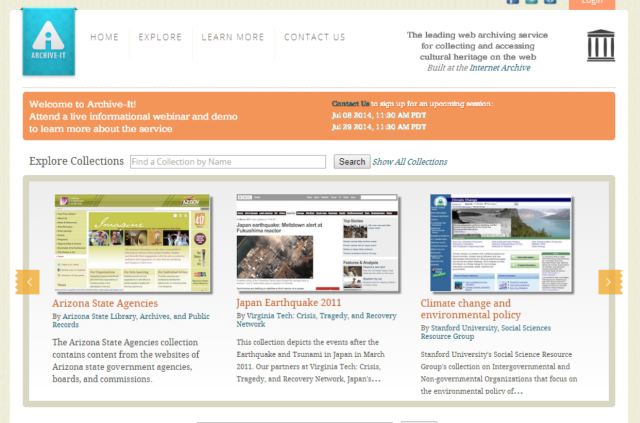
Task: Open the Show All Collections link
Action: click(x=410, y=162)
